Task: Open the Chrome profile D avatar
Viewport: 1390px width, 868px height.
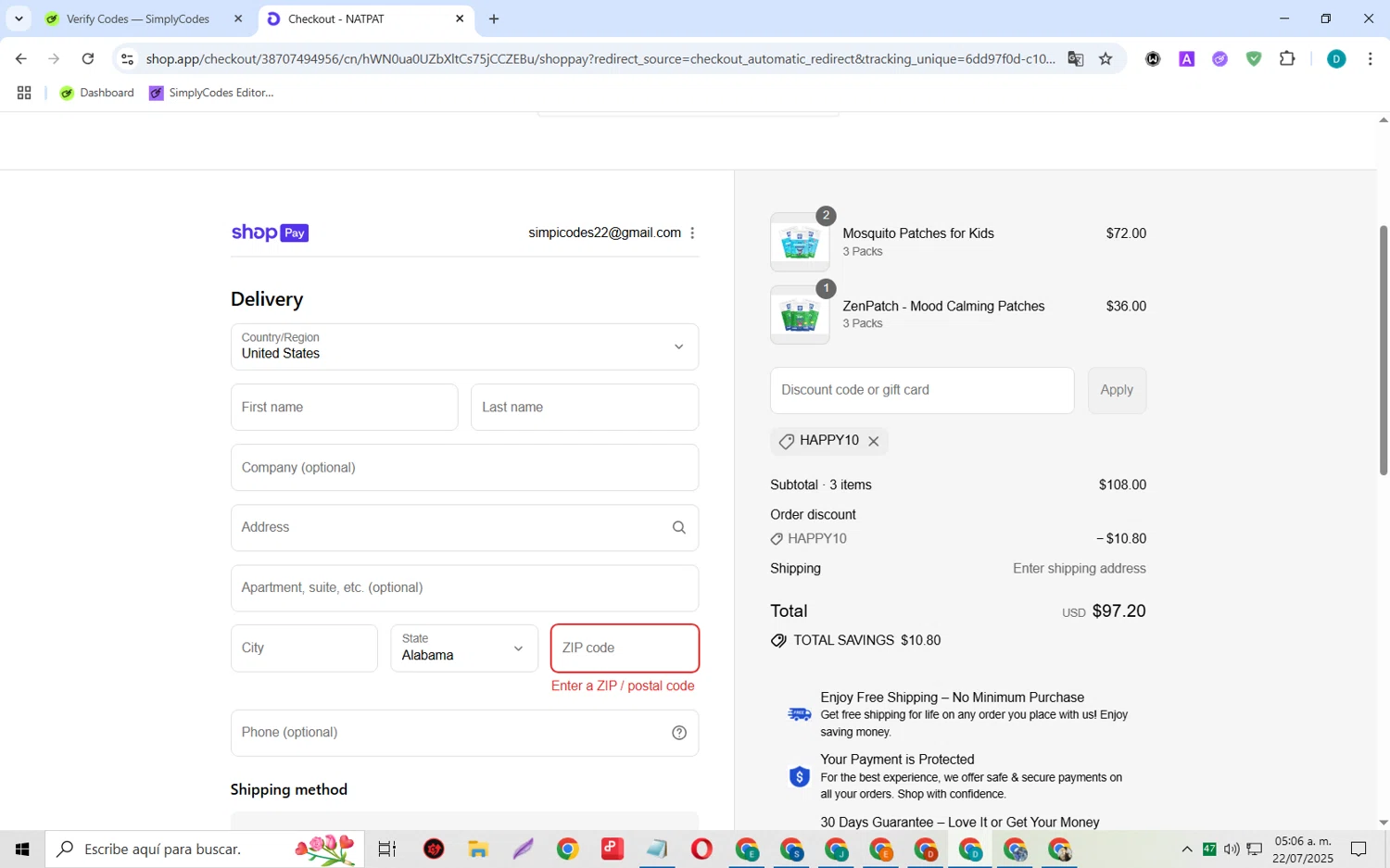Action: coord(1336,59)
